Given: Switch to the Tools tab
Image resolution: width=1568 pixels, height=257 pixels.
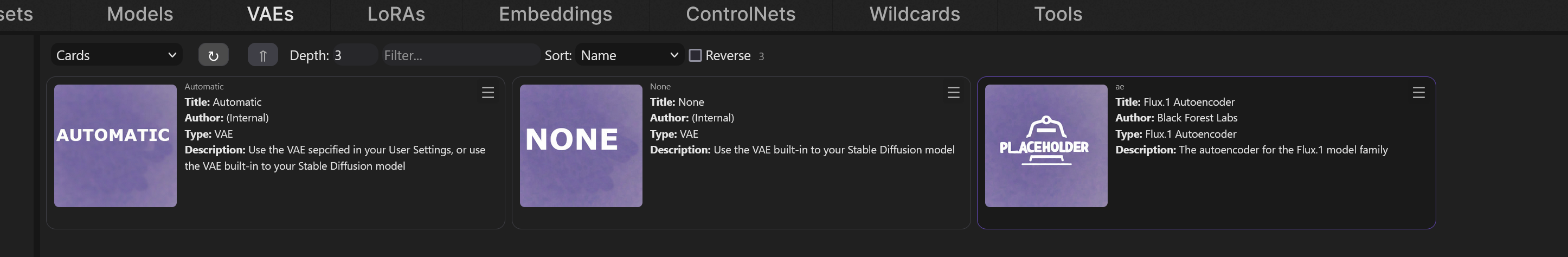Looking at the screenshot, I should click(1058, 14).
